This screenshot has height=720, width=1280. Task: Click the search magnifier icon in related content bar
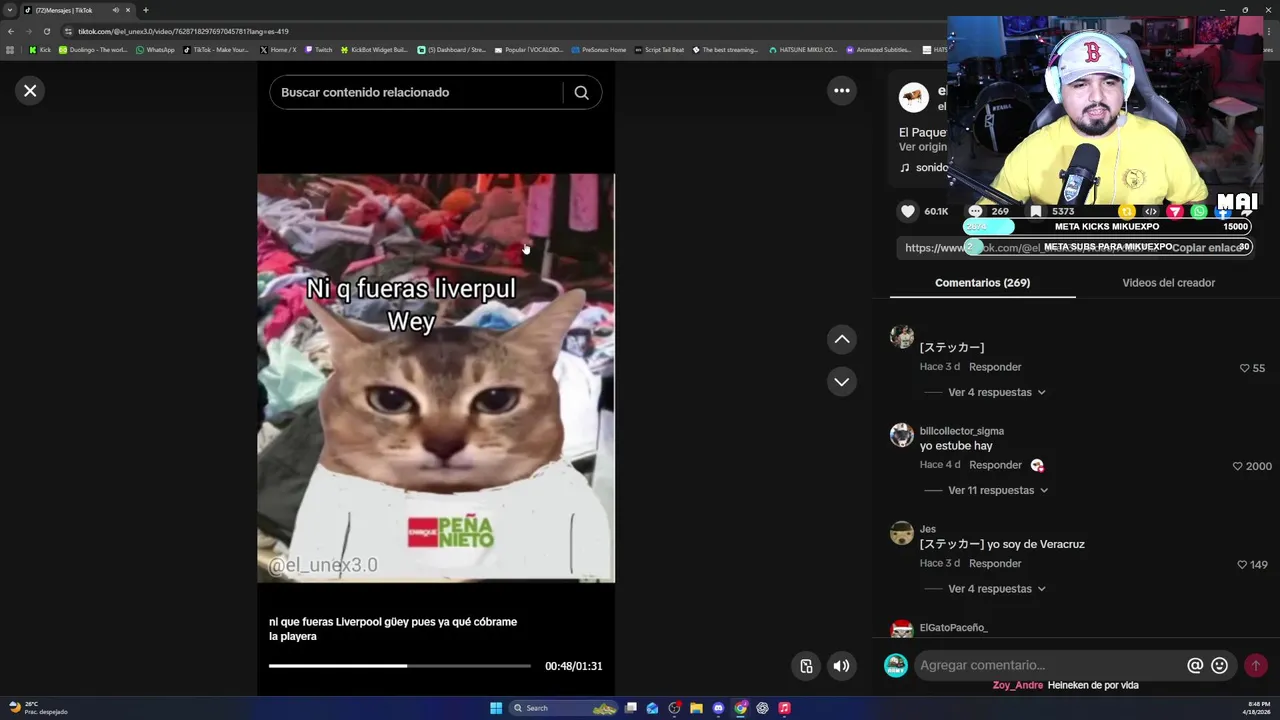click(581, 93)
